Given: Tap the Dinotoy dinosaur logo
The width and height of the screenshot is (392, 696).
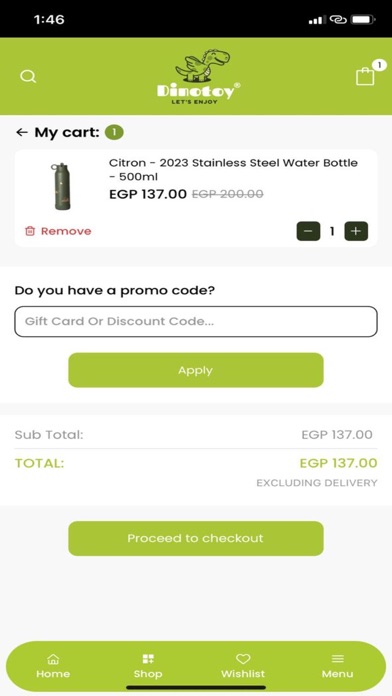Looking at the screenshot, I should (x=198, y=76).
